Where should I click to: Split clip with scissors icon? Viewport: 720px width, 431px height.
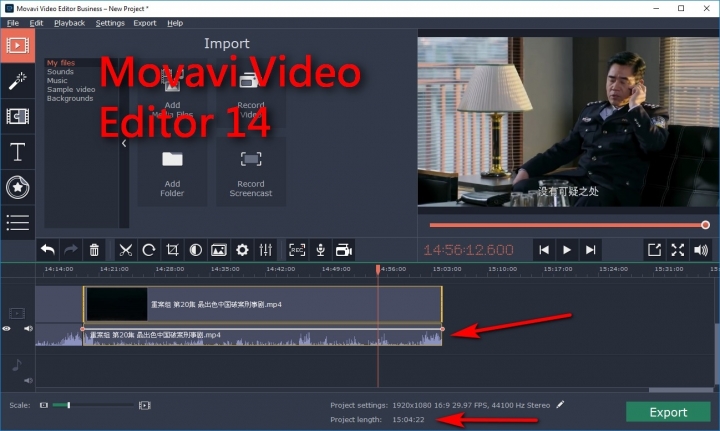[125, 250]
